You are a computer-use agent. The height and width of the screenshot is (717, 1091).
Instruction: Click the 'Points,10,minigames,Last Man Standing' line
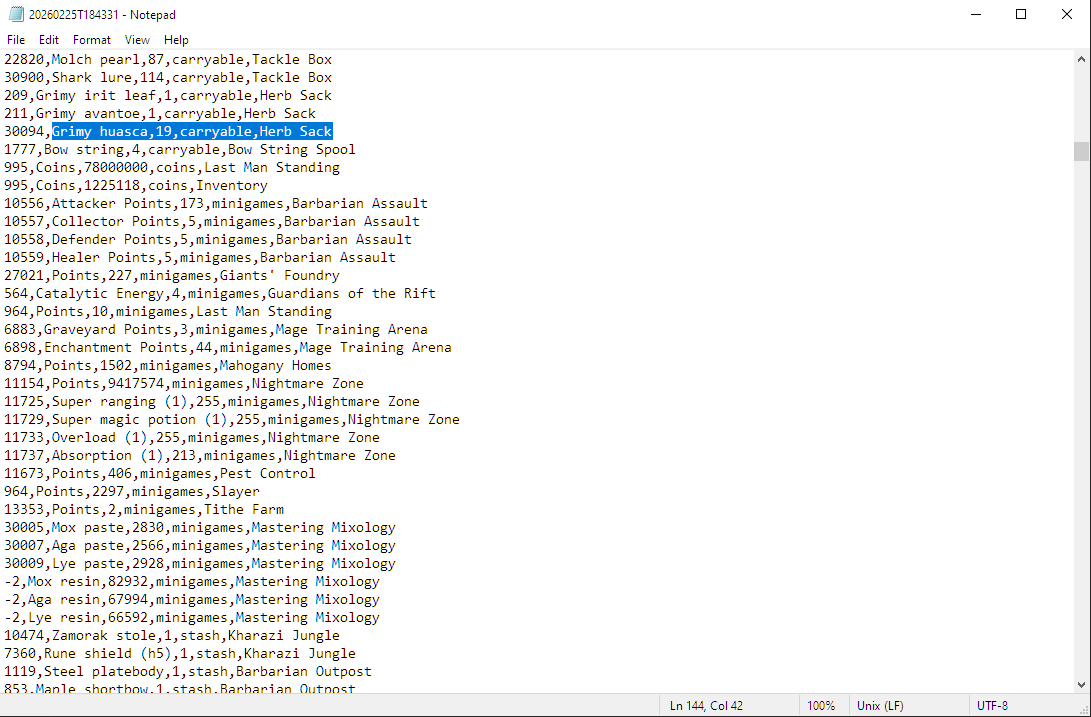coord(168,312)
